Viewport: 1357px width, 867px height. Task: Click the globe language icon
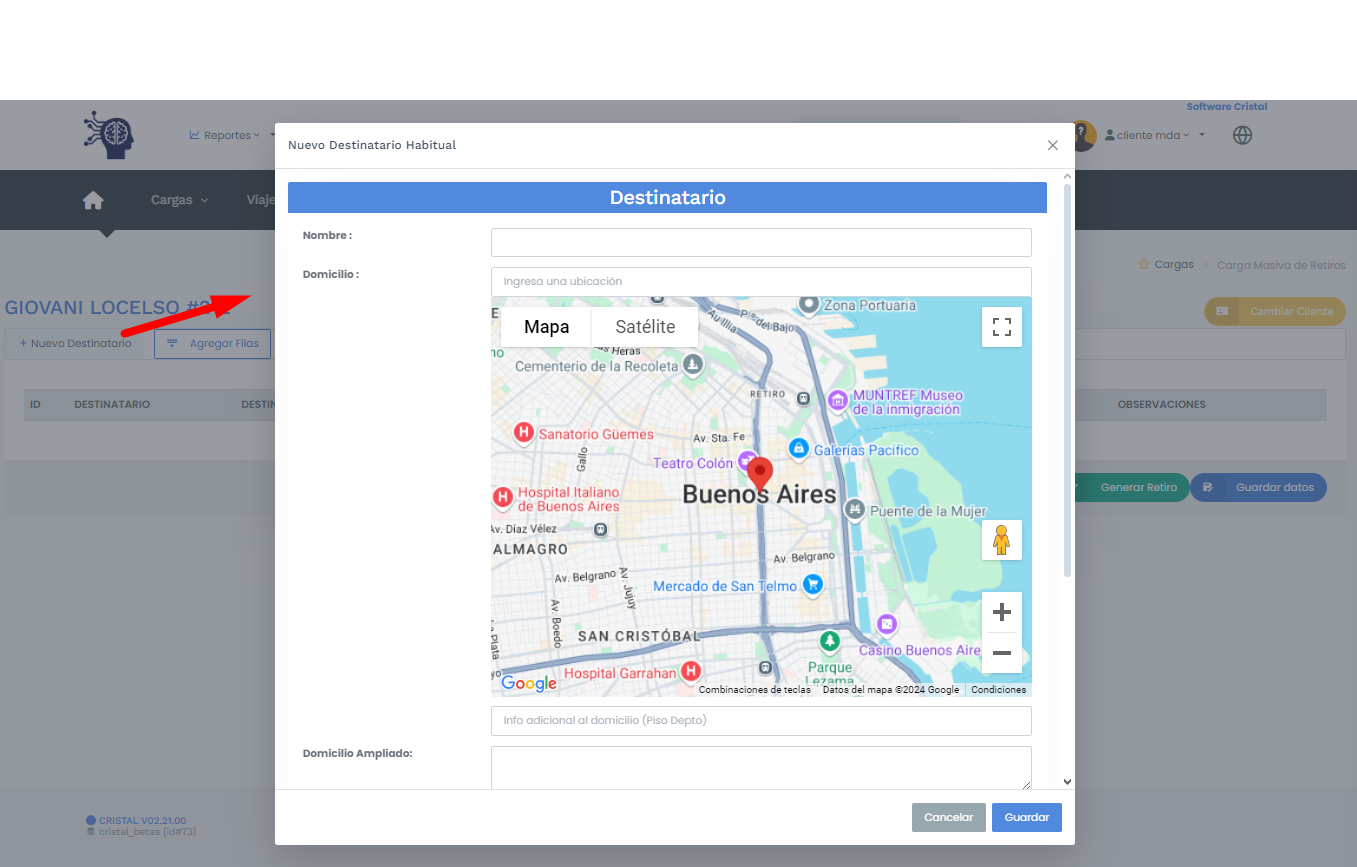click(x=1243, y=135)
